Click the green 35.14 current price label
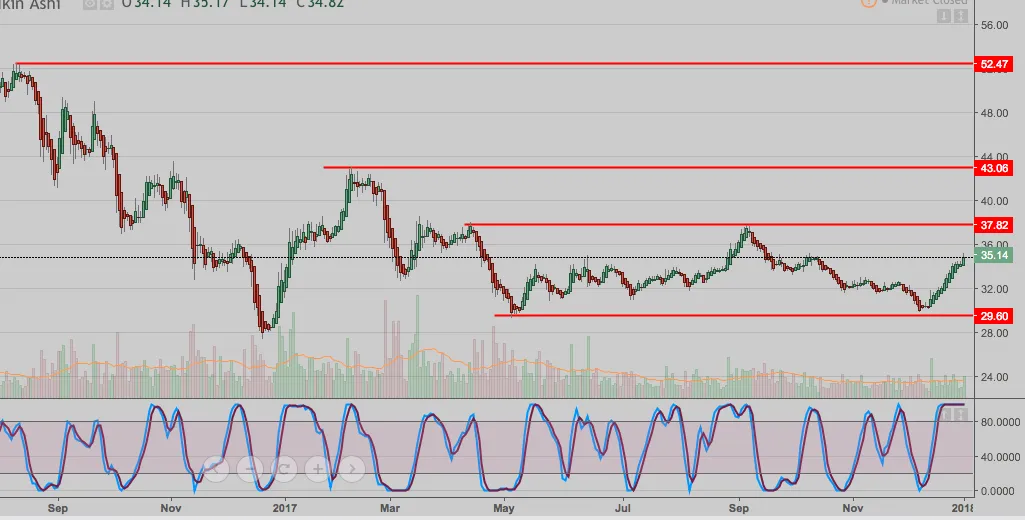The width and height of the screenshot is (1025, 520). (994, 255)
